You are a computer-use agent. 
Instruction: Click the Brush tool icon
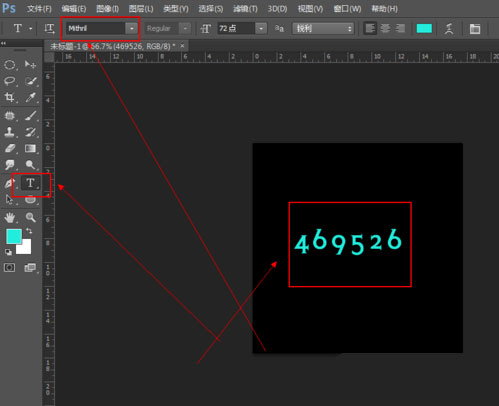click(x=30, y=116)
